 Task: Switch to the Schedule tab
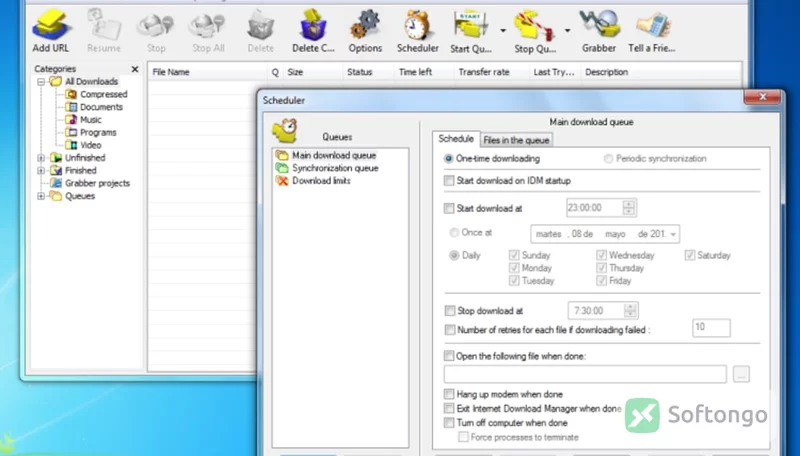(456, 139)
